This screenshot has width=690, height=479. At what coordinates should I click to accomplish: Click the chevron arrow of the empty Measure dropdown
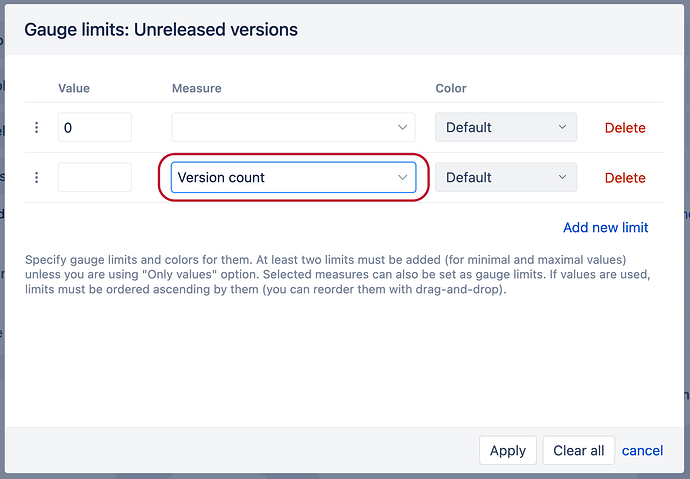403,128
